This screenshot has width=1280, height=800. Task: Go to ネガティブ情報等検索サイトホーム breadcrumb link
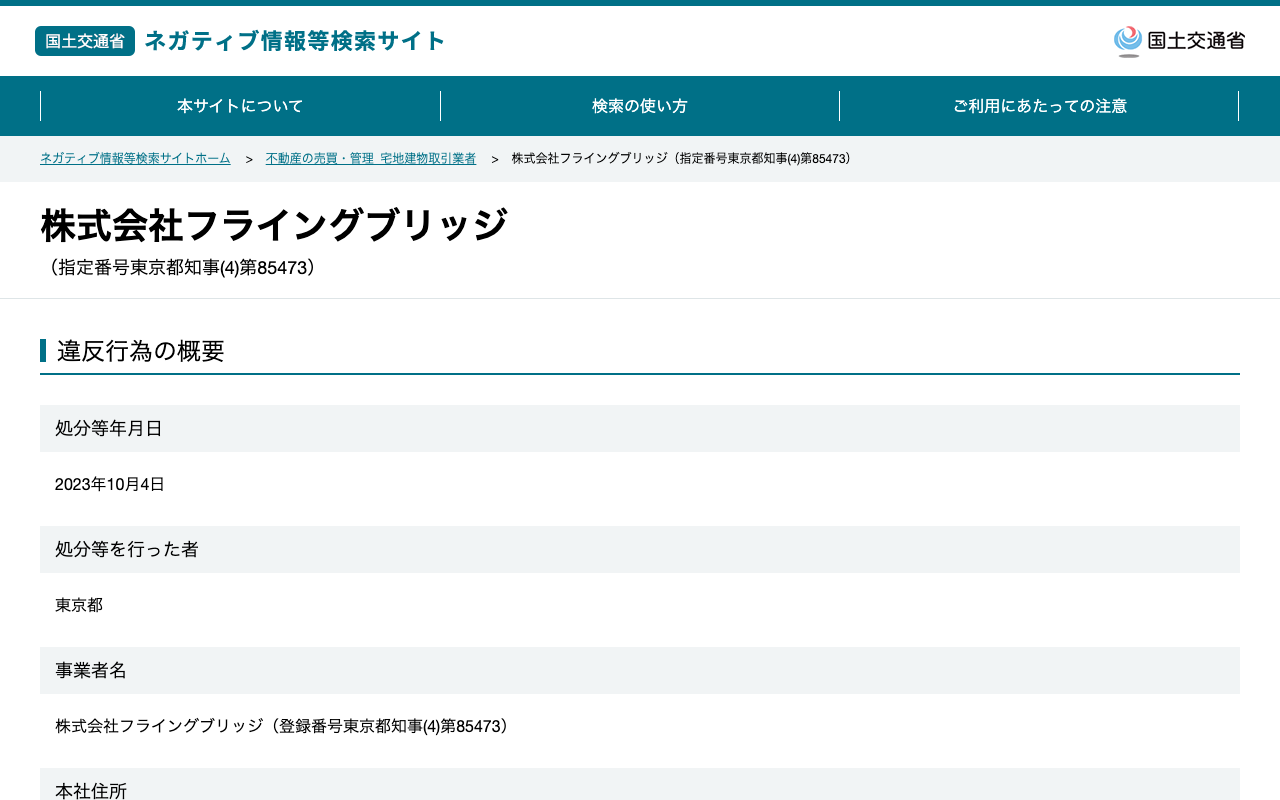tap(135, 159)
